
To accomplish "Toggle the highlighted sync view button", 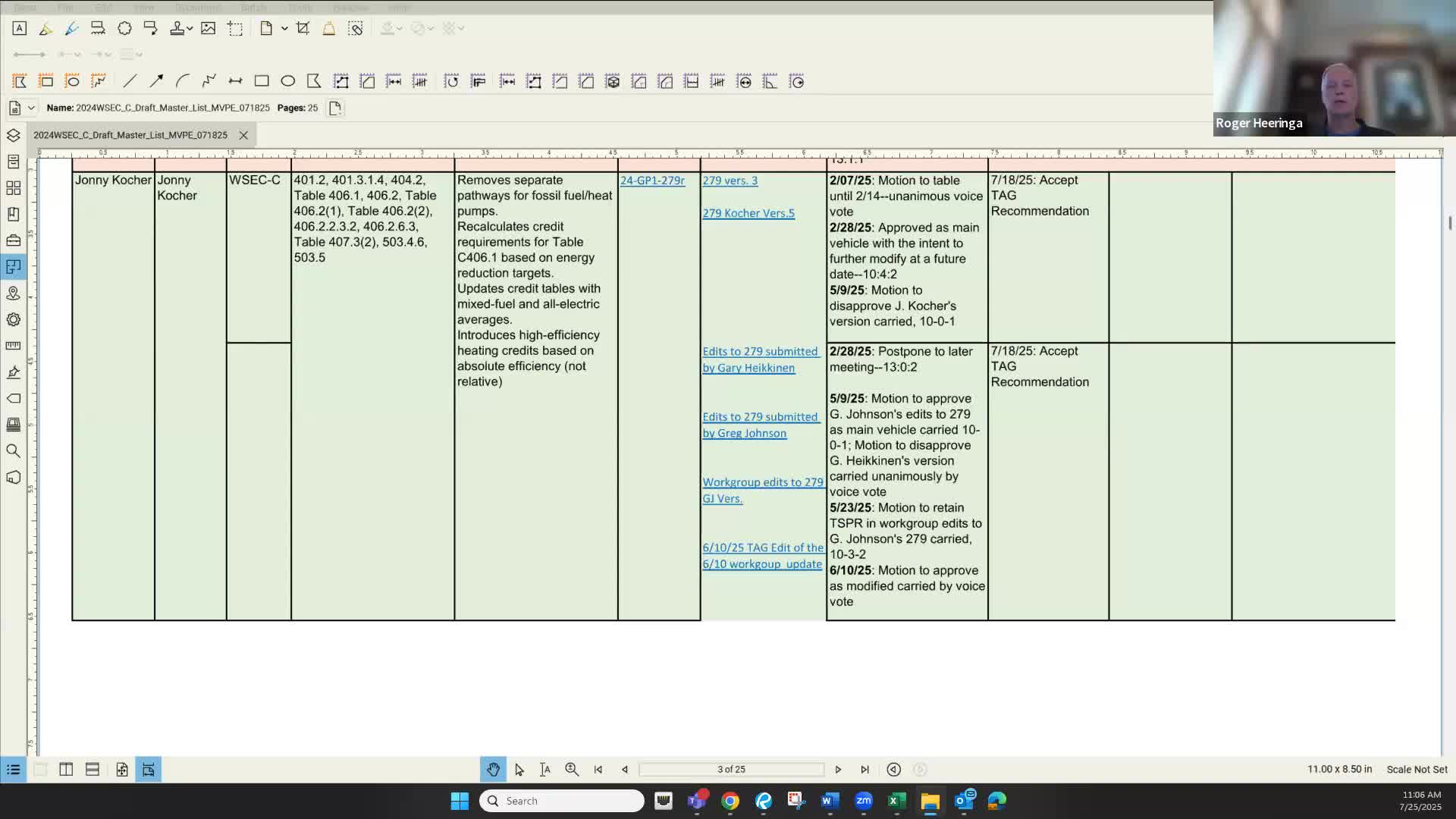I will (x=148, y=769).
